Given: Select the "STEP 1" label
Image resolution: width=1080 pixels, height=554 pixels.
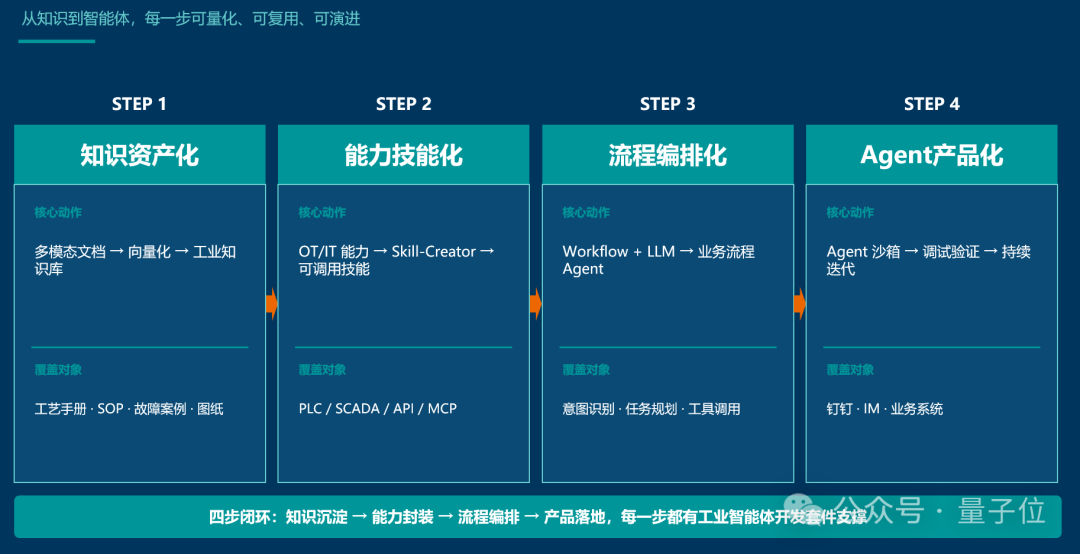Looking at the screenshot, I should click(x=139, y=104).
